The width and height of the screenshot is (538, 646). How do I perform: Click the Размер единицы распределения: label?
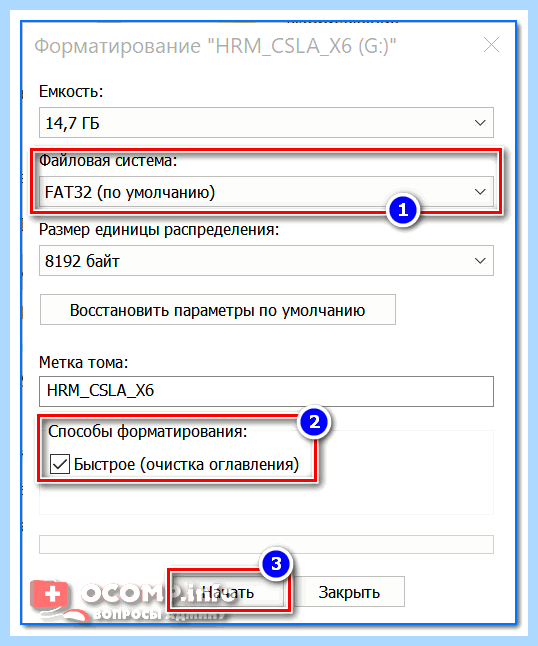click(159, 229)
